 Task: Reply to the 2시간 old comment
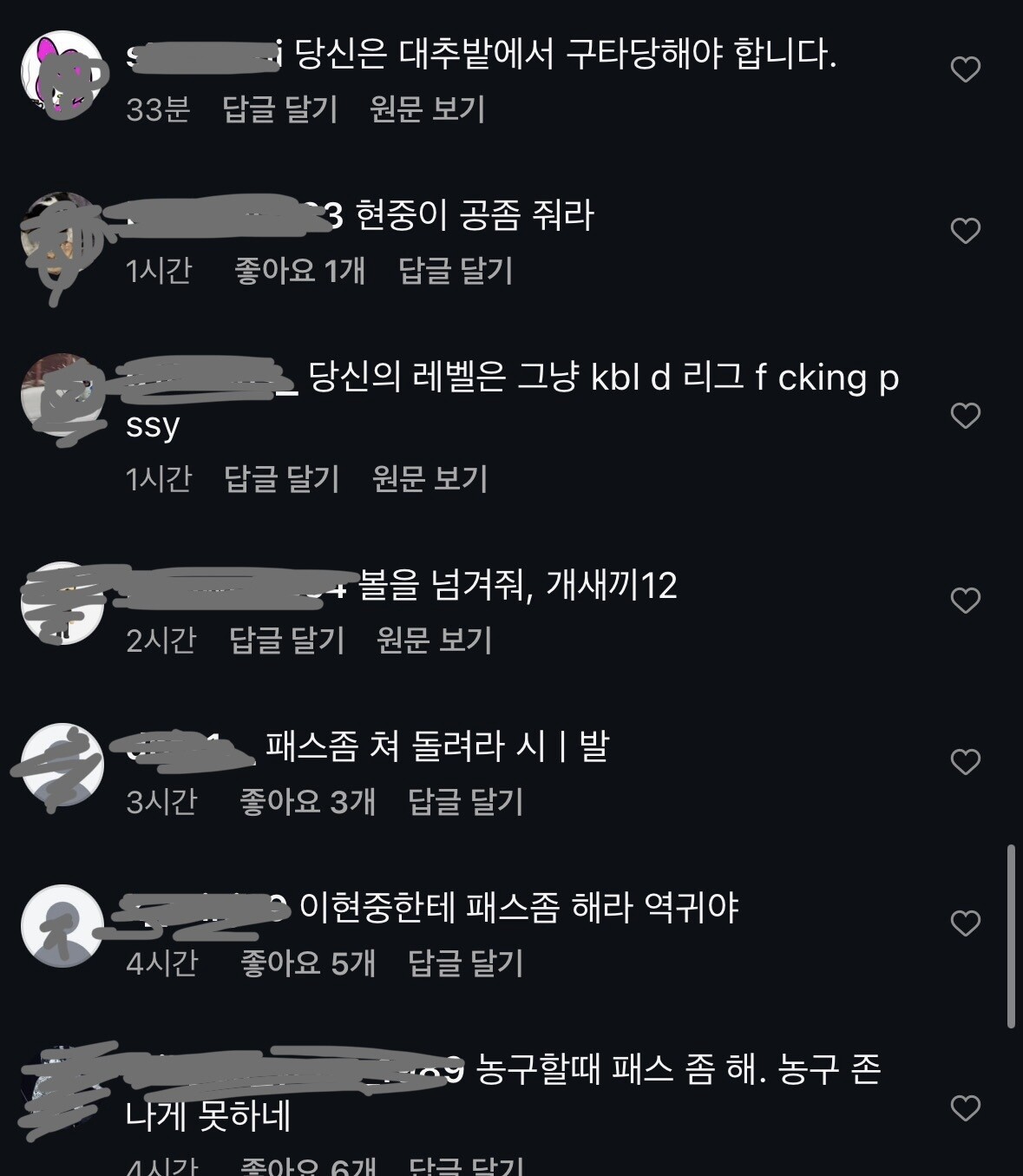(286, 641)
